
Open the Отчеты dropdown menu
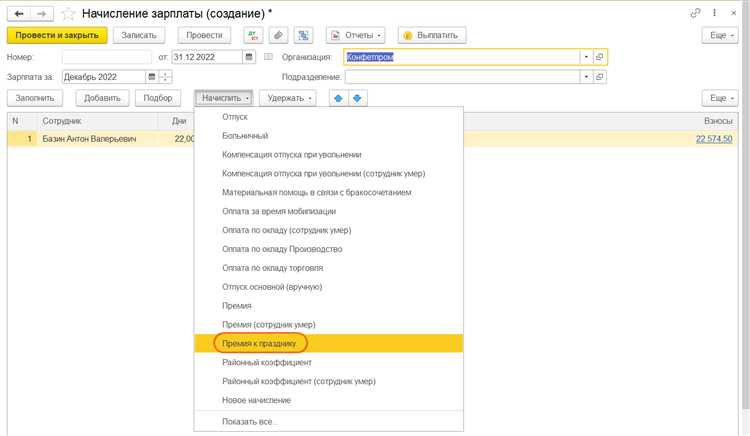(x=357, y=35)
